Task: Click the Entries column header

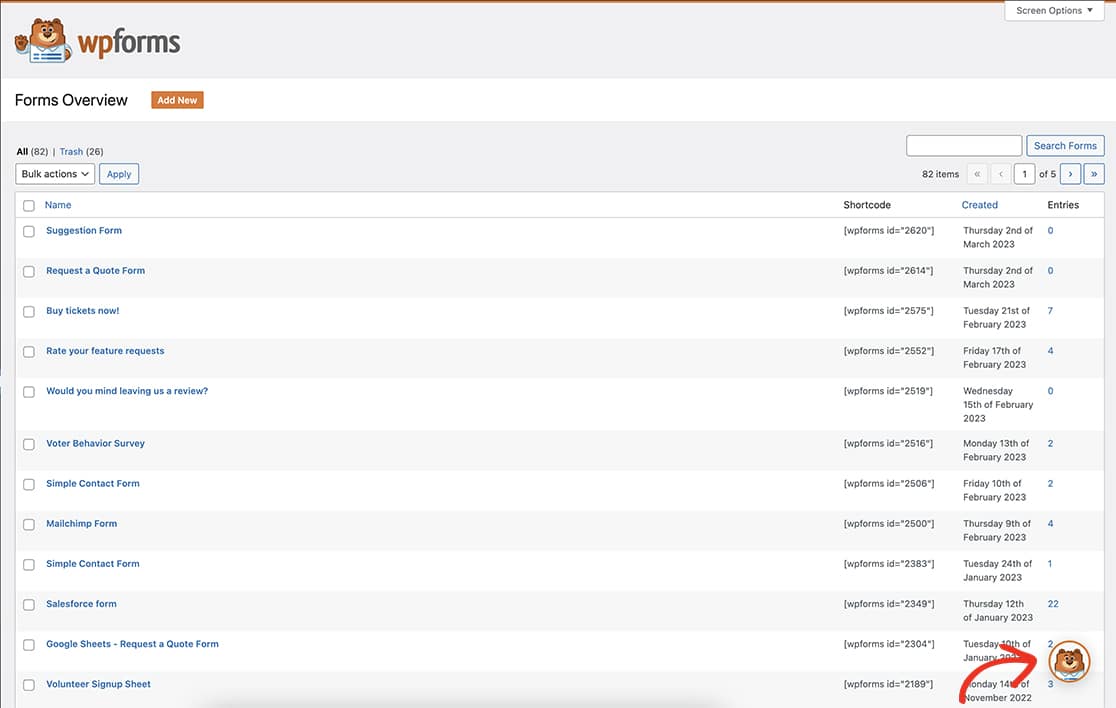Action: point(1063,205)
